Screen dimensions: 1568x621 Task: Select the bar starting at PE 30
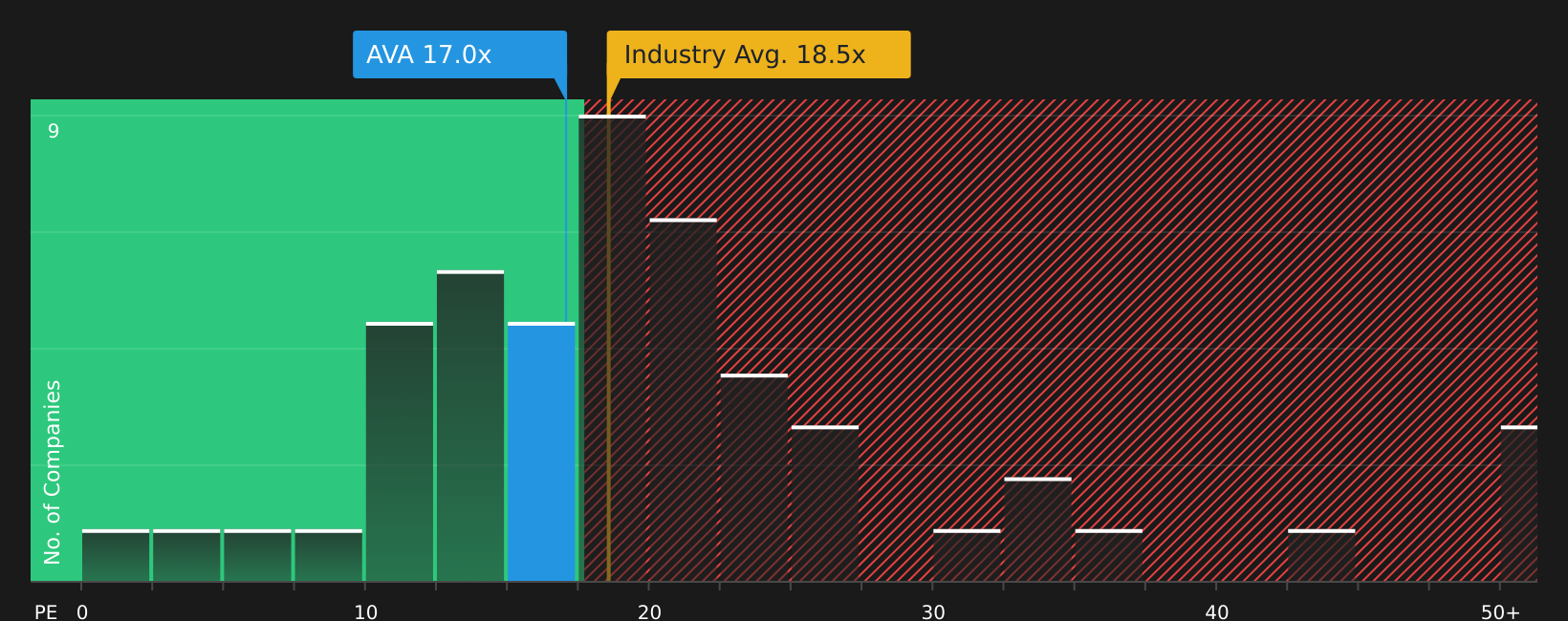point(967,555)
